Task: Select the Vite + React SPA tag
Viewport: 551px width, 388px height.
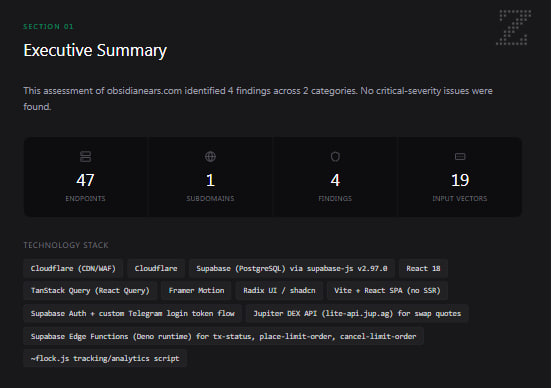Action: coord(387,291)
